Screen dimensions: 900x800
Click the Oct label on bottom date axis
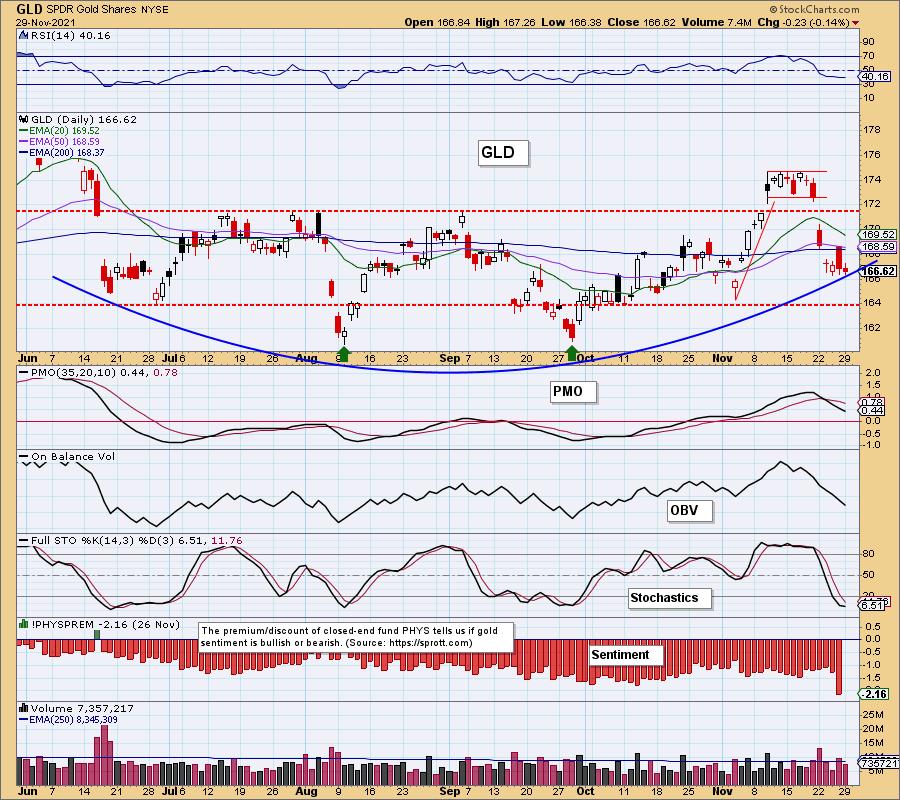(585, 791)
